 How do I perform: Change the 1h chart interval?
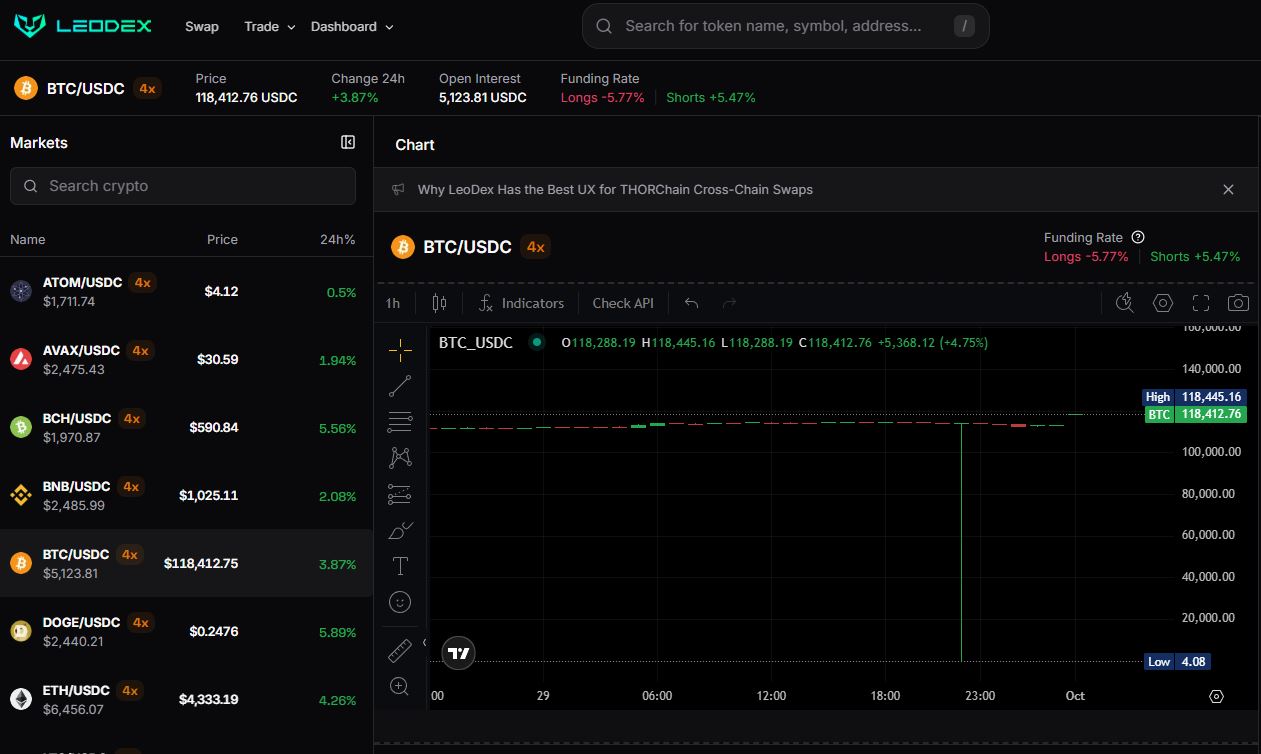(393, 303)
